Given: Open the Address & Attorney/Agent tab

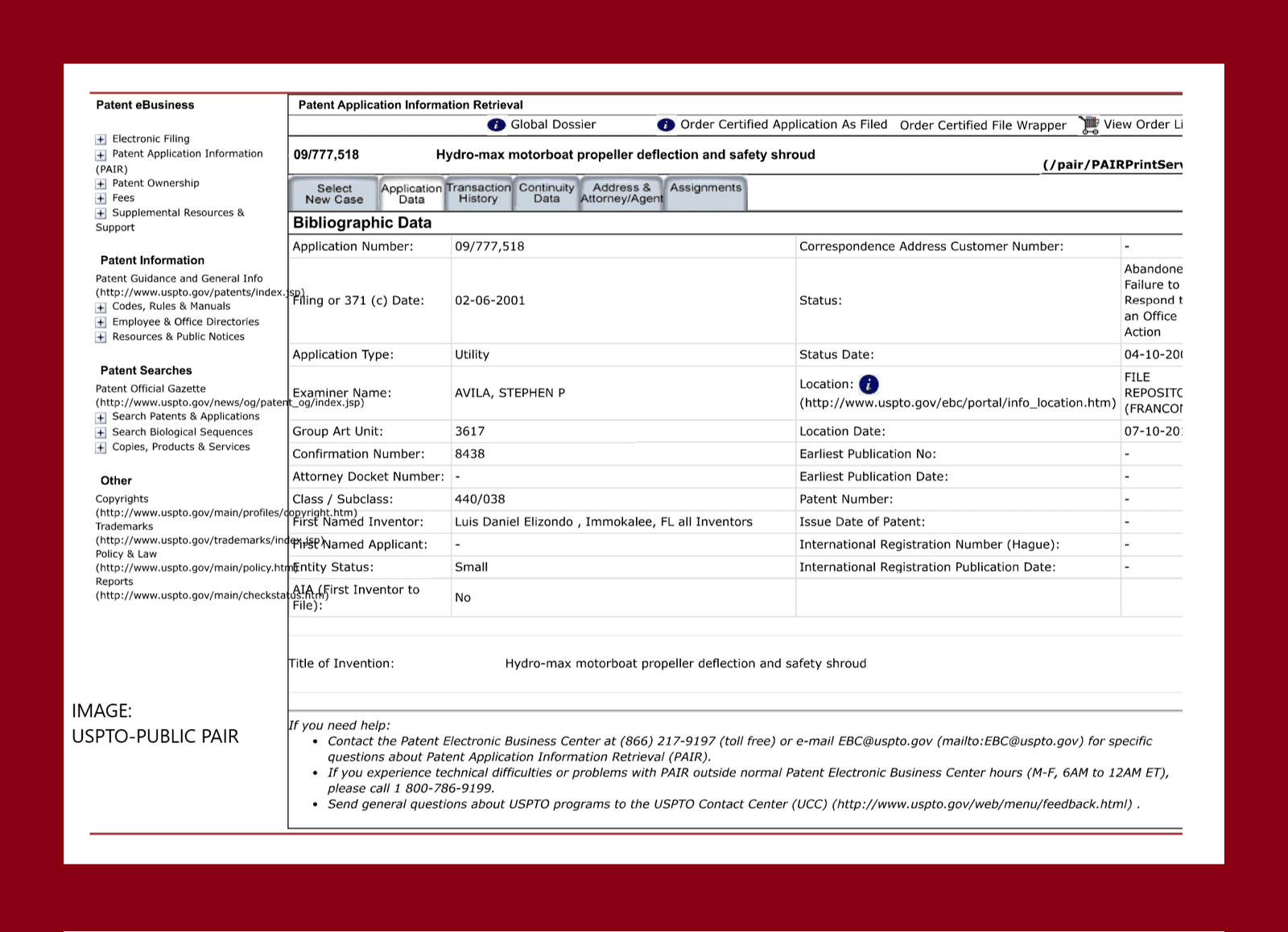Looking at the screenshot, I should point(621,193).
